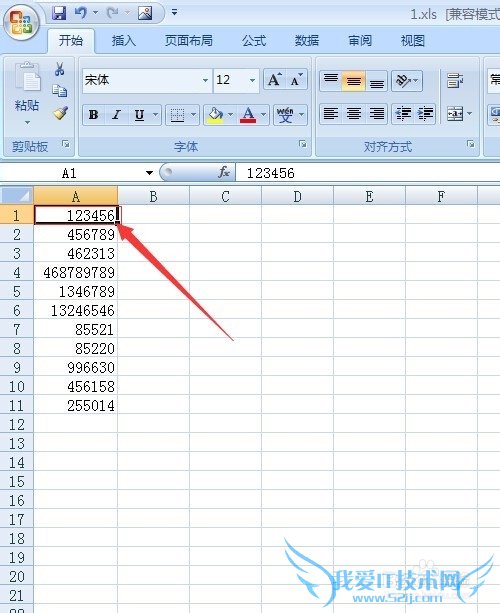This screenshot has width=500, height=613.
Task: Set top vertical alignment
Action: (x=331, y=81)
